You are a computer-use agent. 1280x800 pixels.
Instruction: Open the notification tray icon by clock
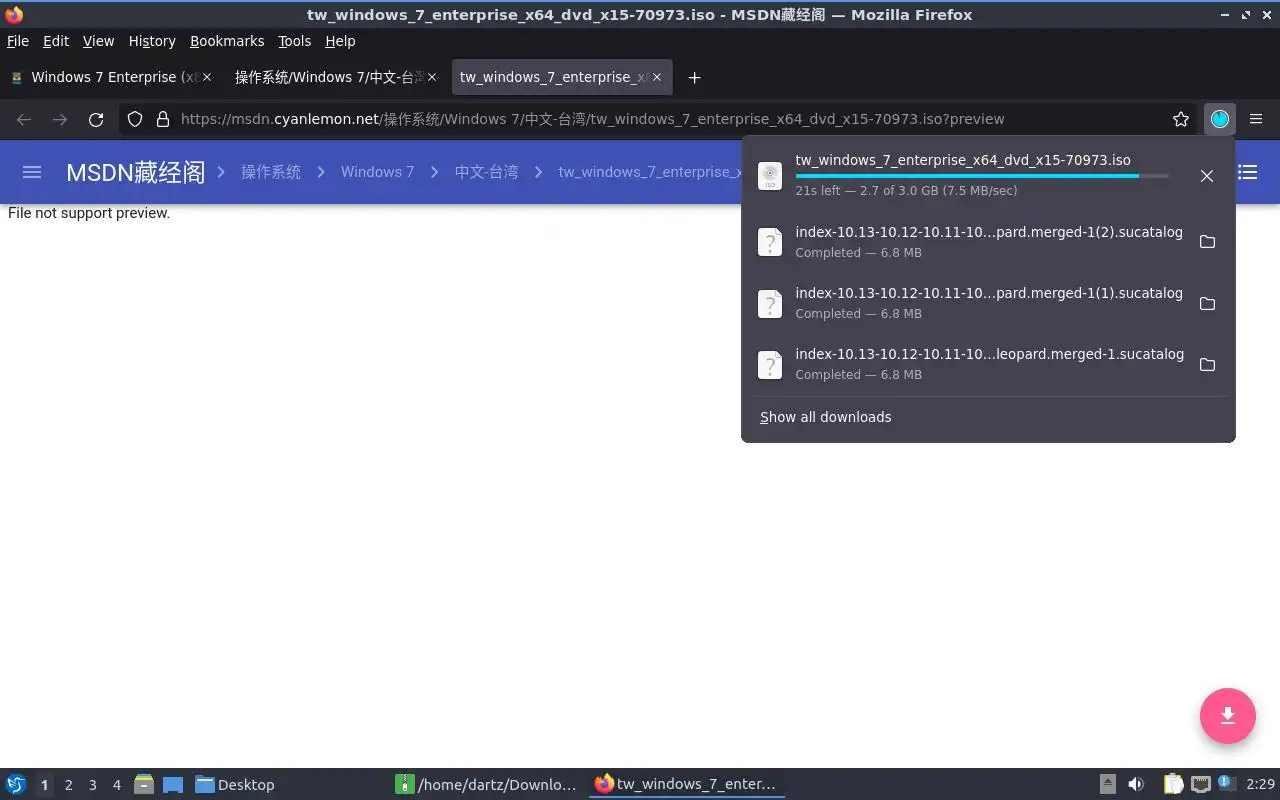pos(1226,784)
